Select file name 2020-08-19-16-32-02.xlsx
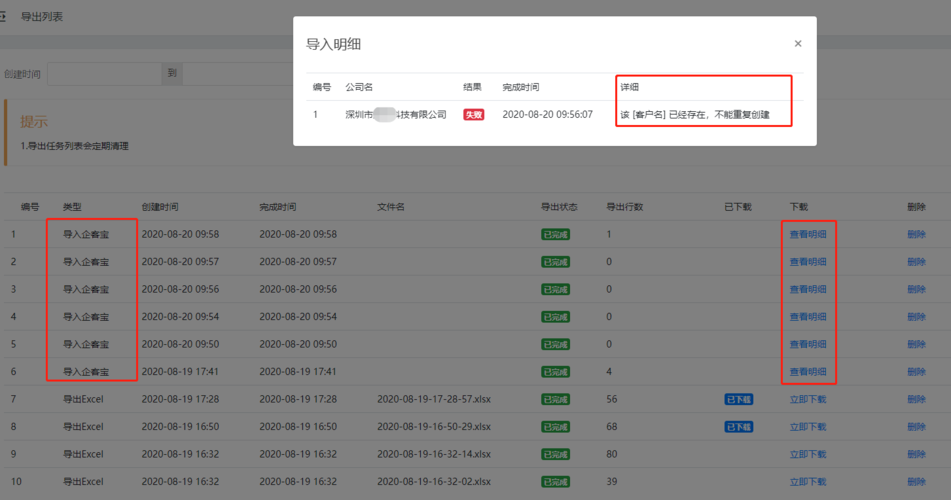The height and width of the screenshot is (500, 951). (434, 482)
